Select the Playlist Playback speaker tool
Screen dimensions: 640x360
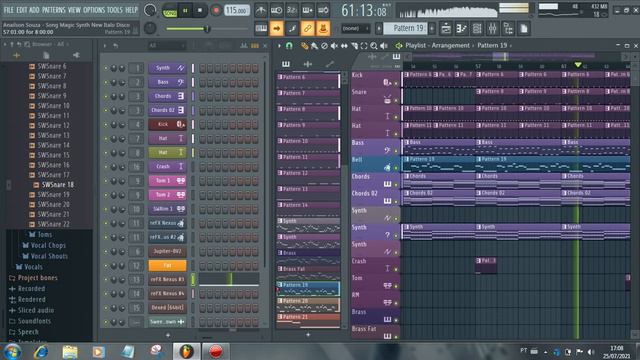click(384, 46)
